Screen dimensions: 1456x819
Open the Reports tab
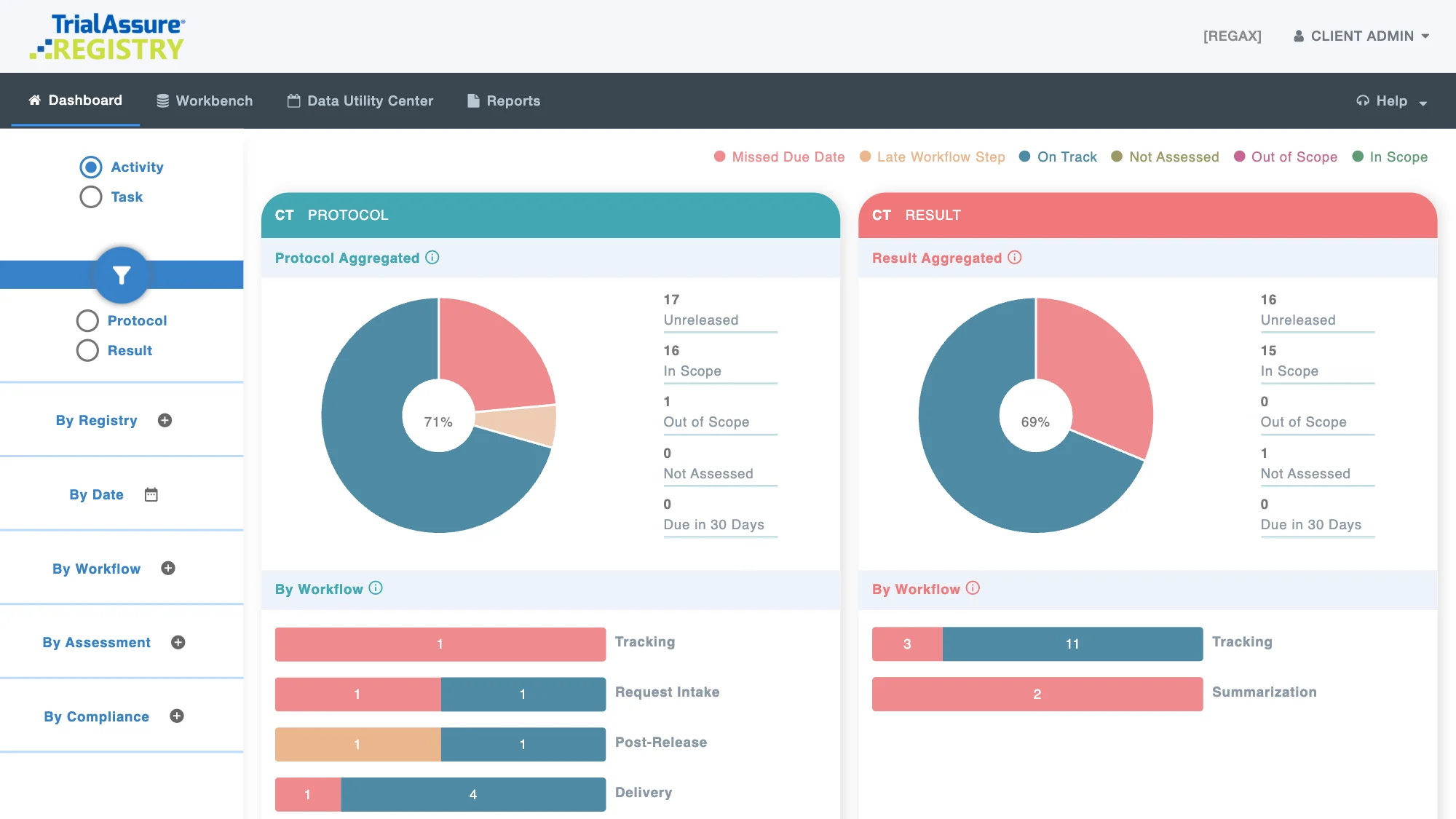(504, 101)
